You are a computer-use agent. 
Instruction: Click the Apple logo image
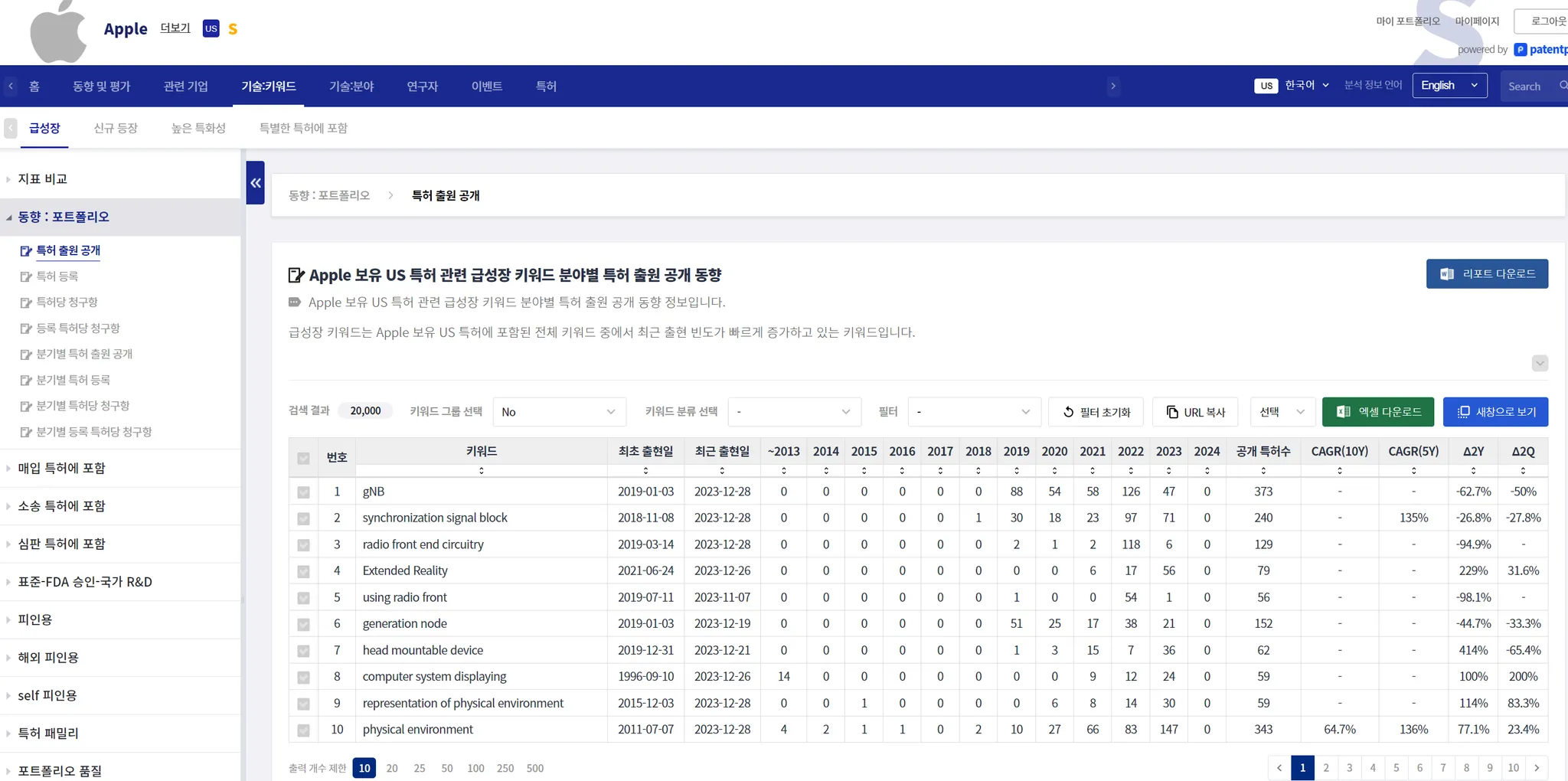click(58, 31)
